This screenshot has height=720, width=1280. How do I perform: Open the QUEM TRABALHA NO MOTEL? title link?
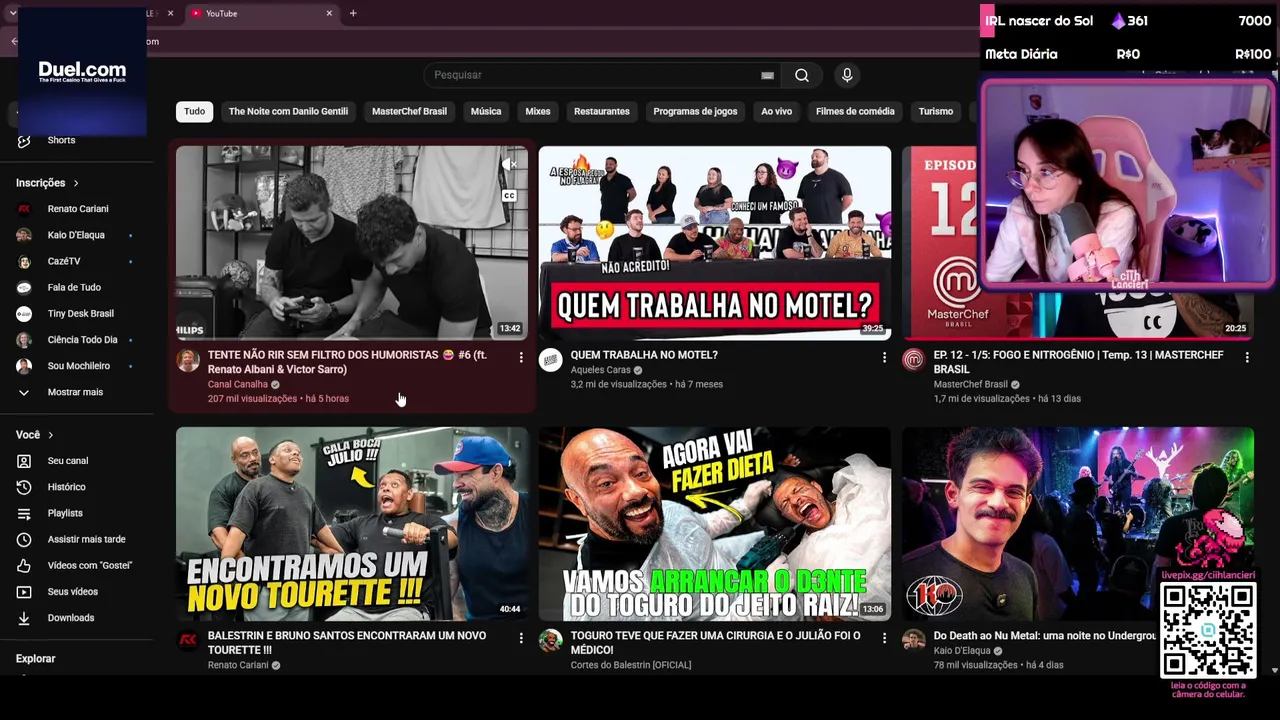coord(644,355)
